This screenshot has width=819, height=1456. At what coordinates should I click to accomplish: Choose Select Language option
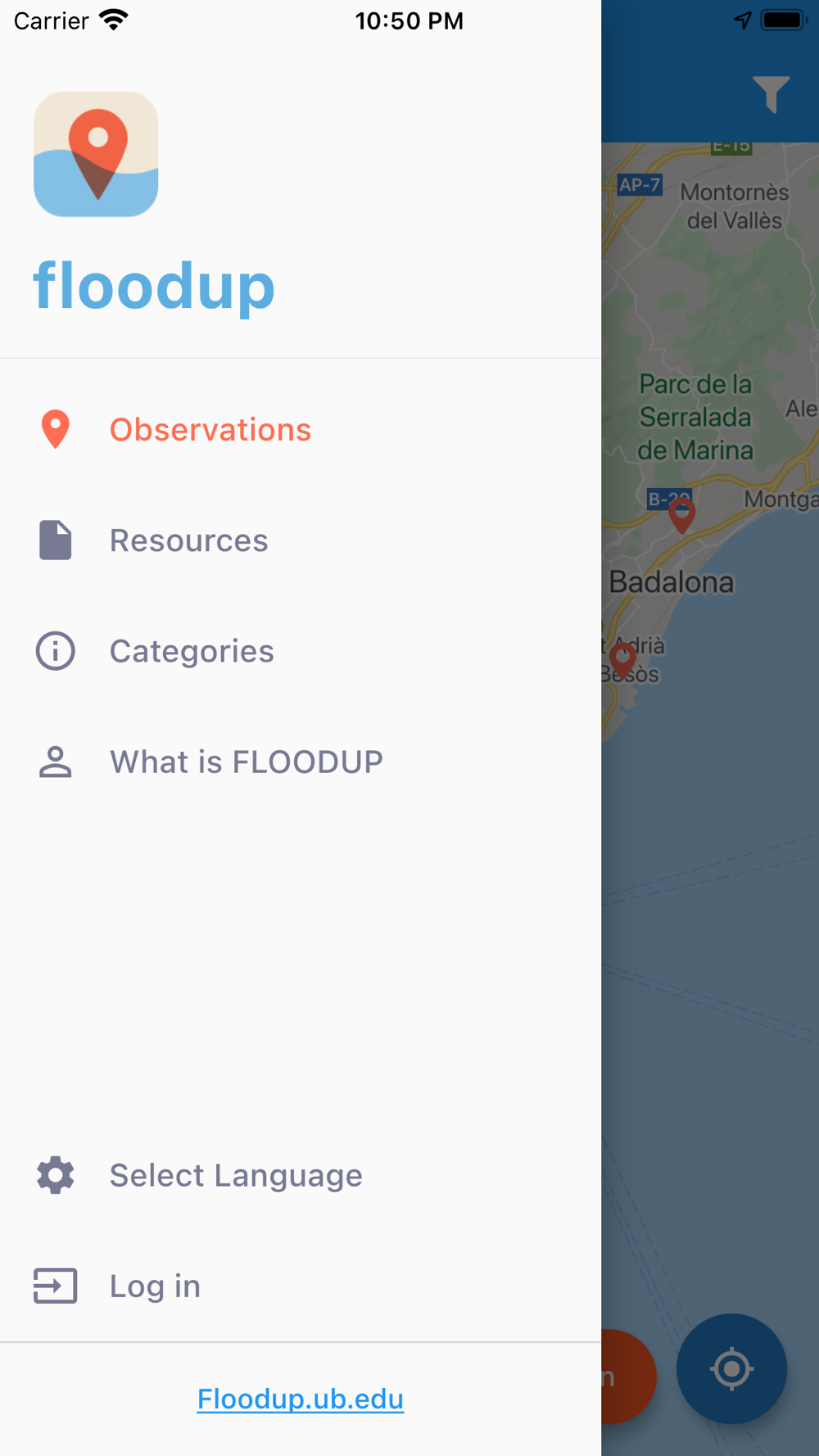coord(236,1175)
